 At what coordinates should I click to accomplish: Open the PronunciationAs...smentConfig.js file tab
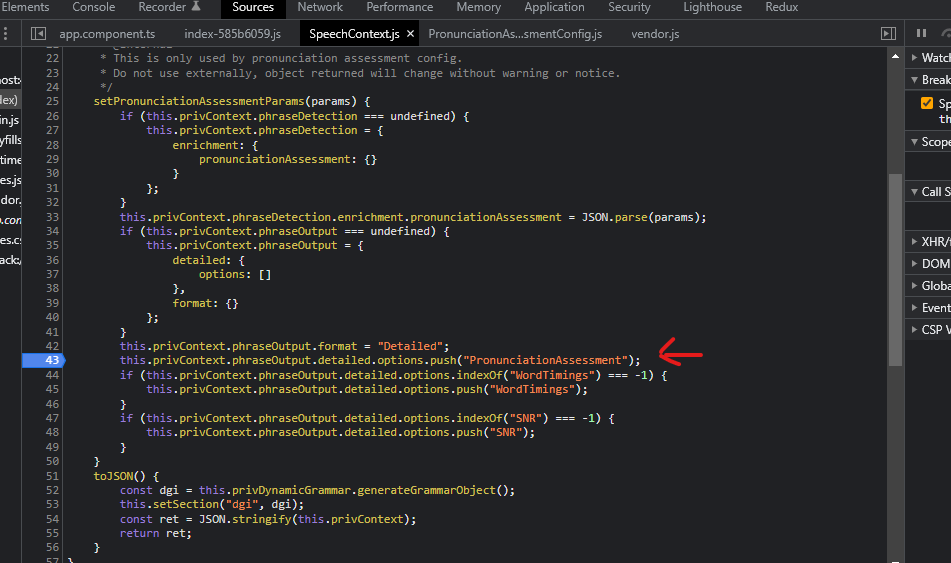tap(515, 34)
